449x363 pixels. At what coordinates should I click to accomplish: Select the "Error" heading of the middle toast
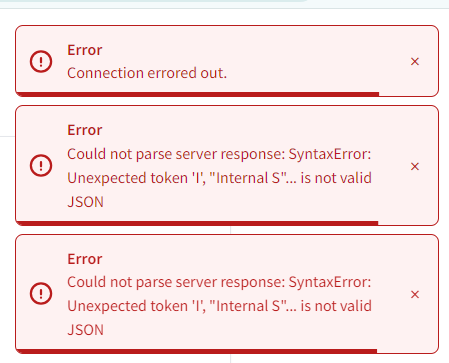[x=85, y=130]
